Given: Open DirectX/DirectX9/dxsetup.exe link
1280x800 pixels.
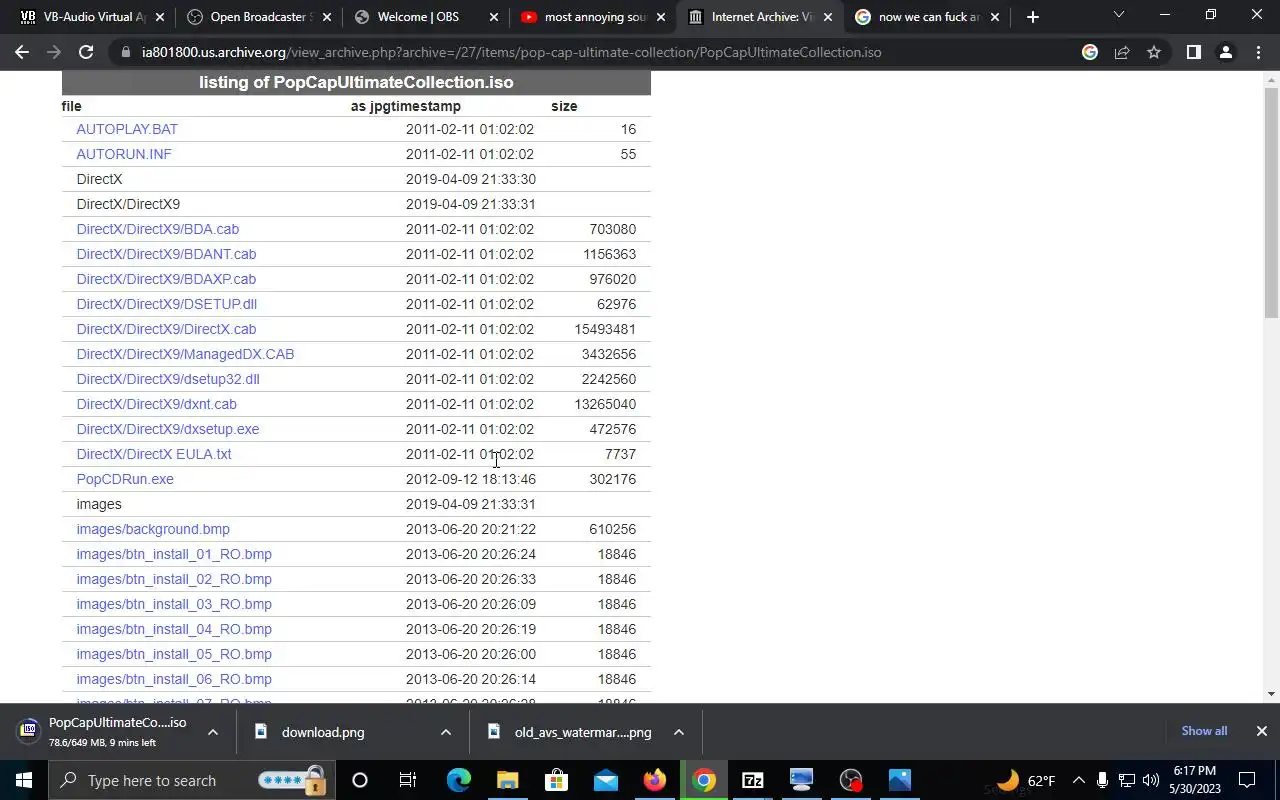Looking at the screenshot, I should 168,429.
